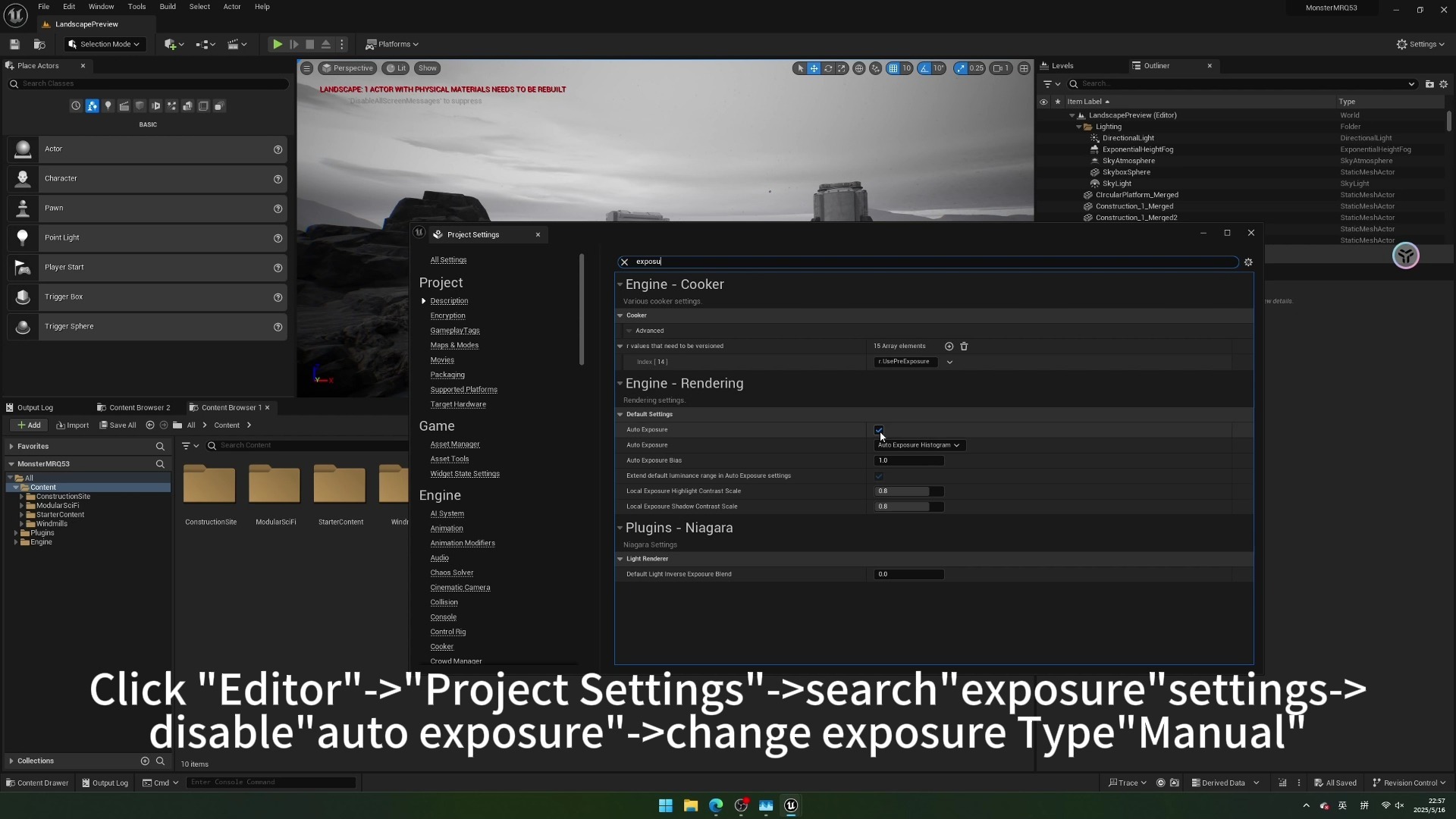Viewport: 1456px width, 819px height.
Task: Select the scale gizmo tool in viewport
Action: coord(842,68)
